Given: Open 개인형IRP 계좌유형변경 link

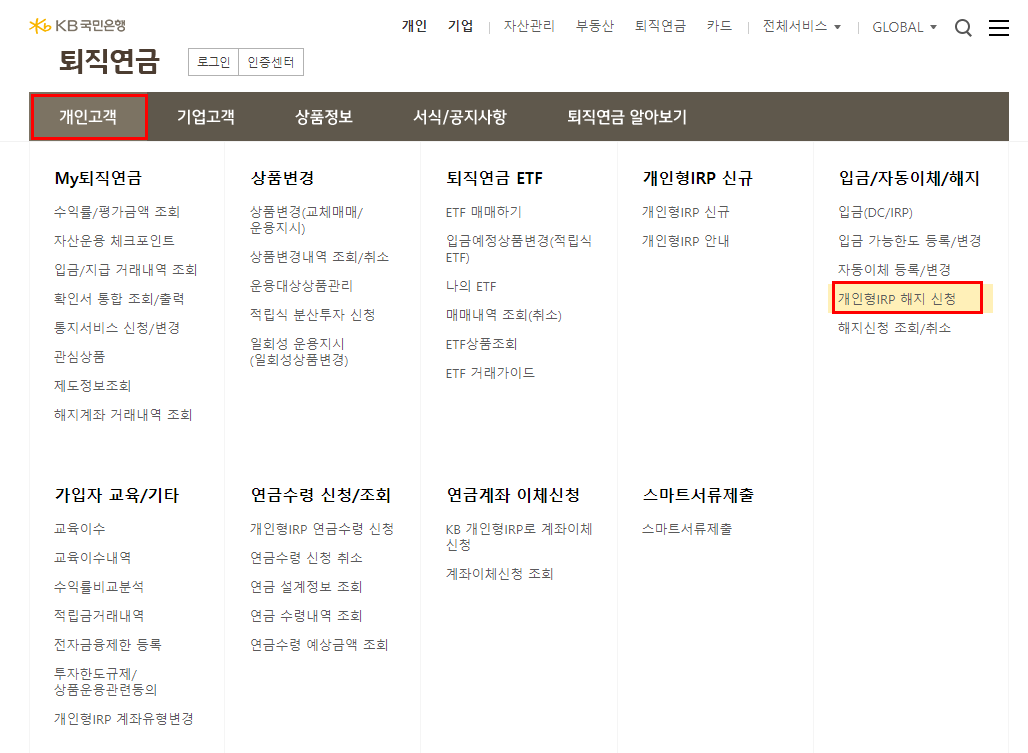Looking at the screenshot, I should click(123, 718).
